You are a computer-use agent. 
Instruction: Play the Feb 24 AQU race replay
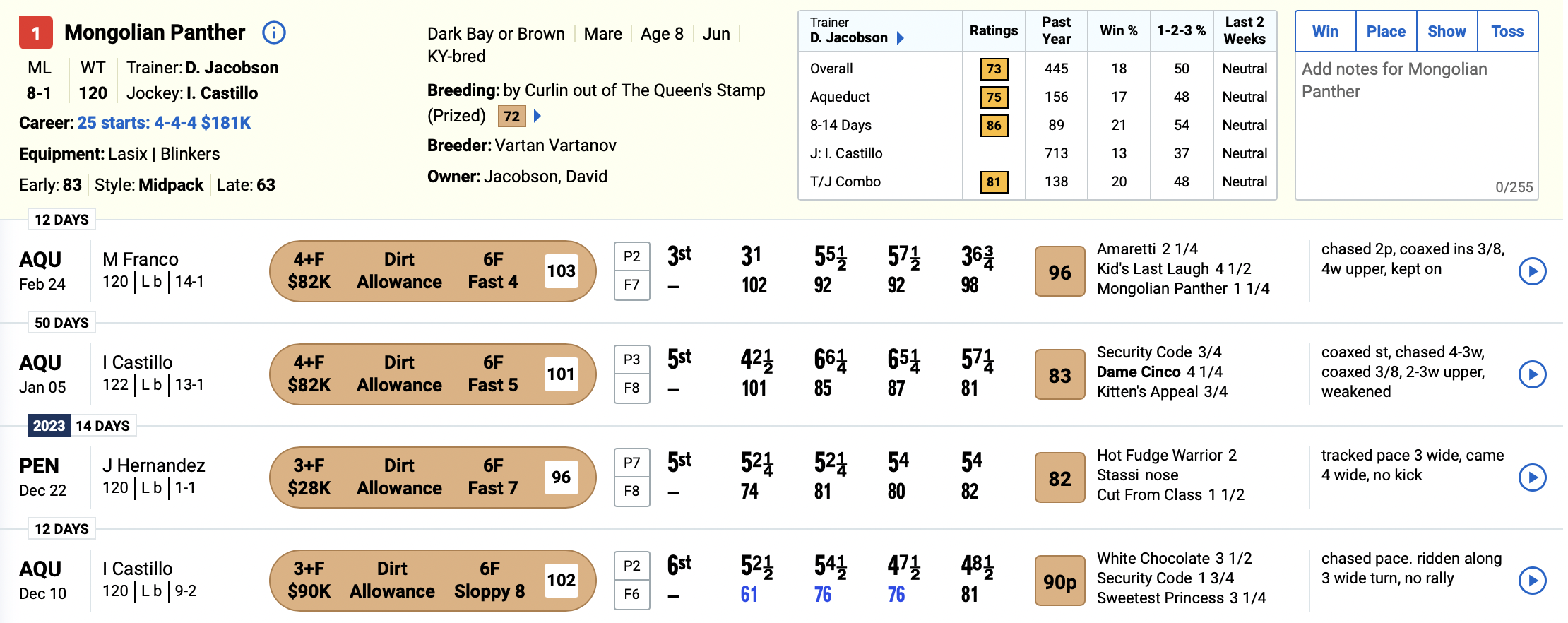coord(1533,271)
